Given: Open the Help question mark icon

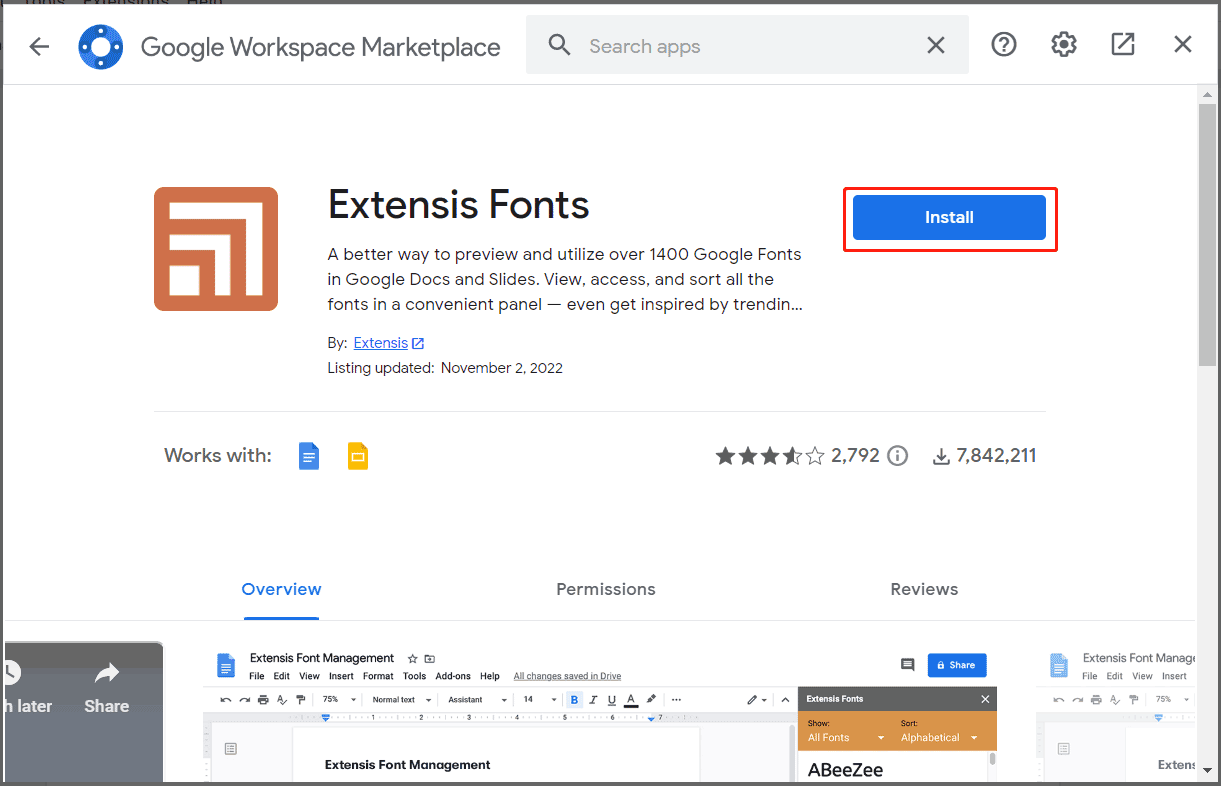Looking at the screenshot, I should point(1004,45).
